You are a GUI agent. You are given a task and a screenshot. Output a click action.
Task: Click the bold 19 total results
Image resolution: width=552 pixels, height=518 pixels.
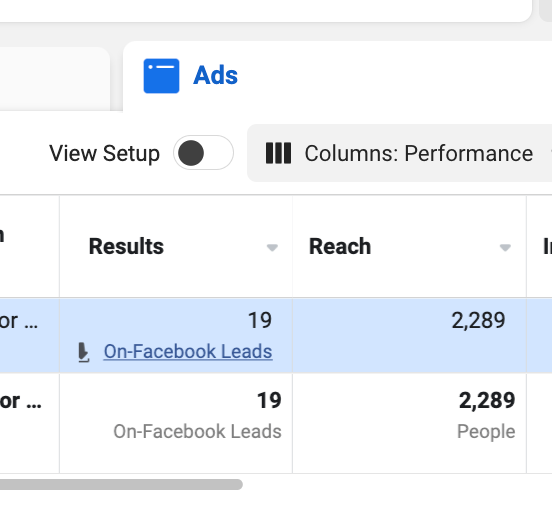(269, 400)
